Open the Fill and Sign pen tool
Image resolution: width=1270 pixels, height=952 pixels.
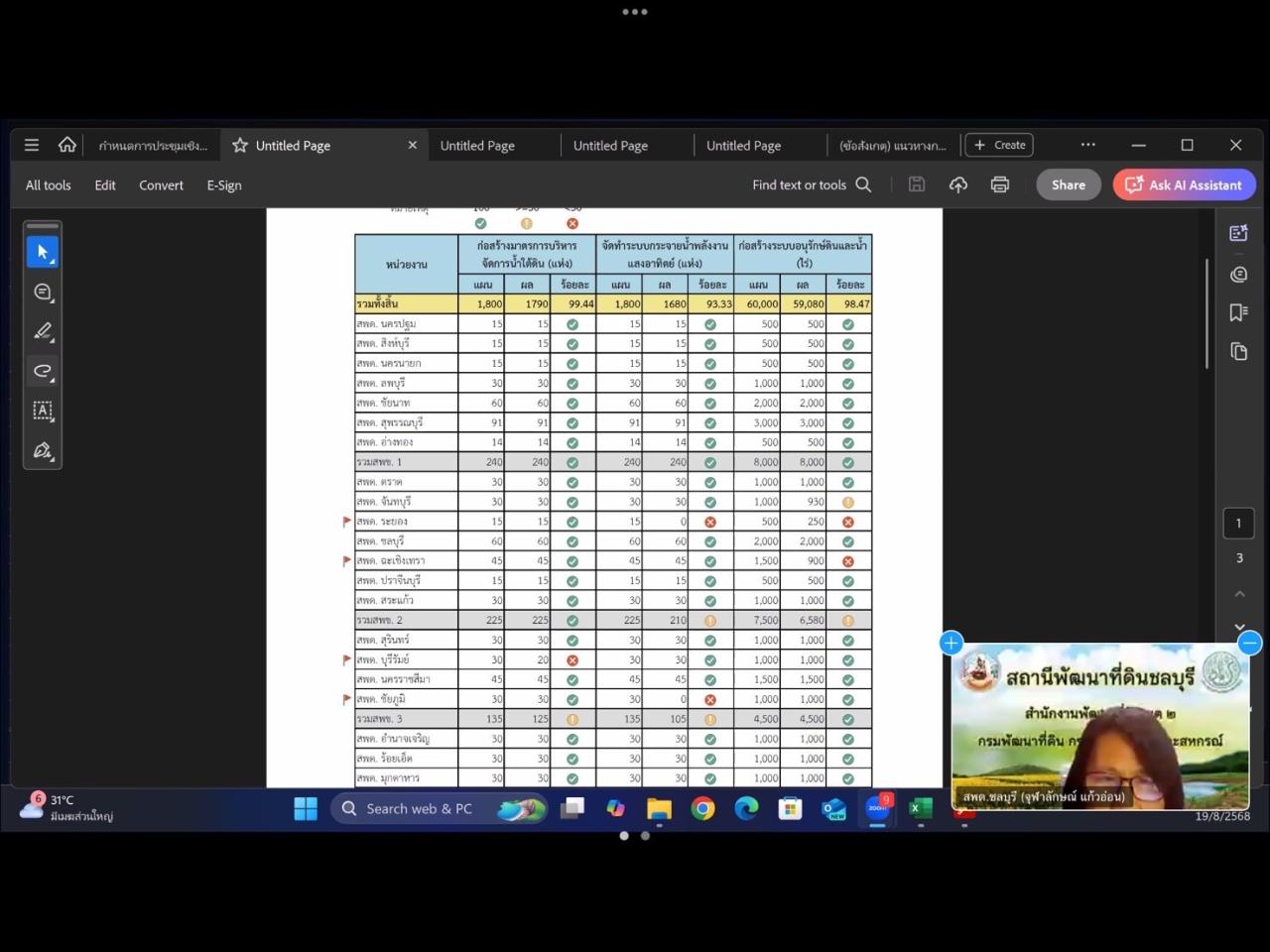tap(43, 450)
